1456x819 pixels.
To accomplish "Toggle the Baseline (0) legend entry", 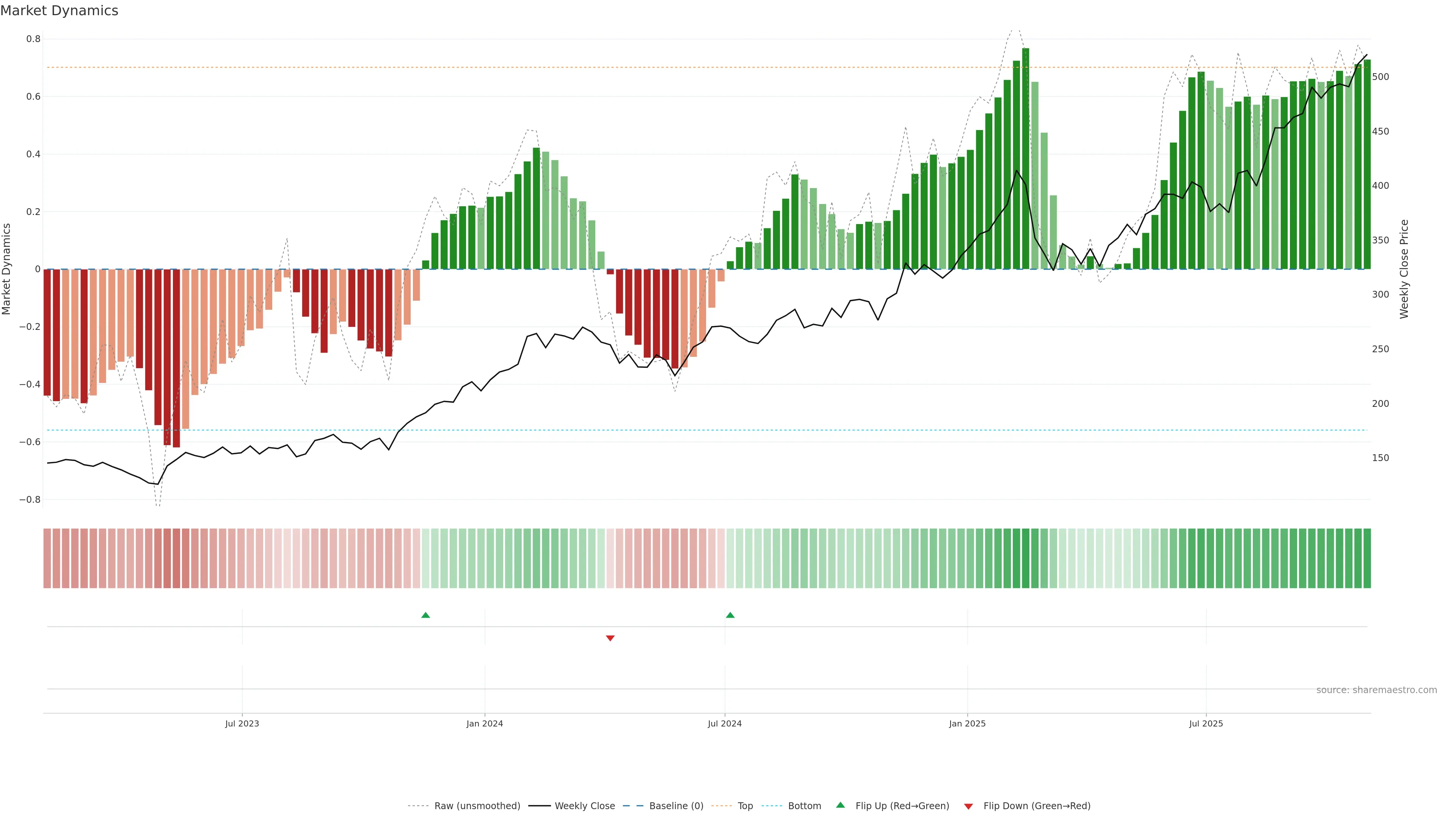I will click(675, 806).
